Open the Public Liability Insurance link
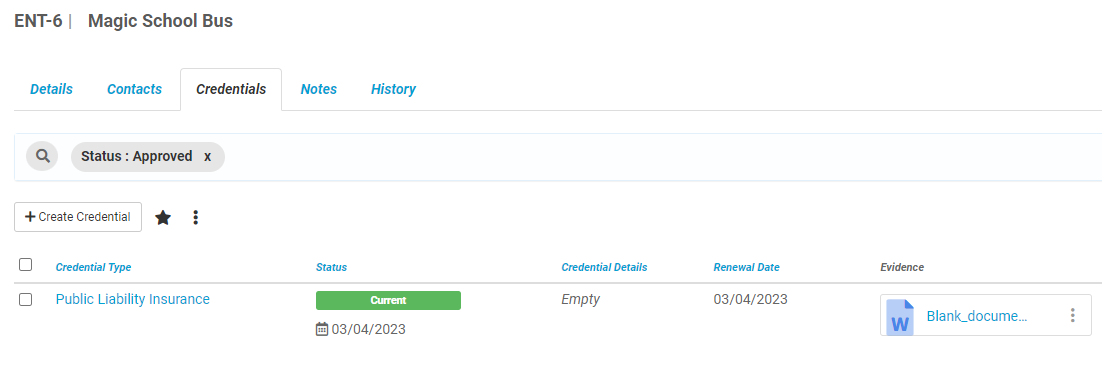1102x365 pixels. click(x=133, y=299)
